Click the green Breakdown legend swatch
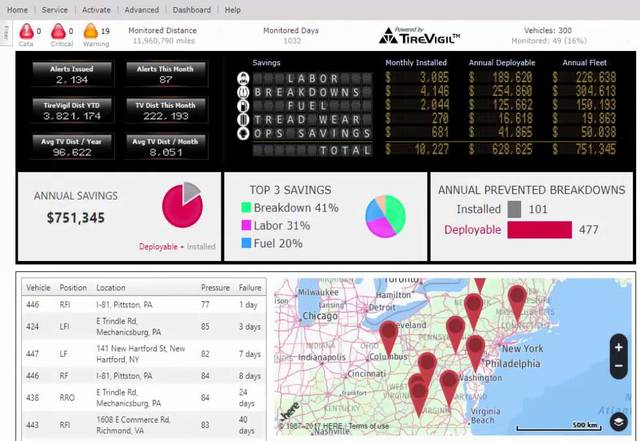The width and height of the screenshot is (640, 441). click(x=244, y=208)
